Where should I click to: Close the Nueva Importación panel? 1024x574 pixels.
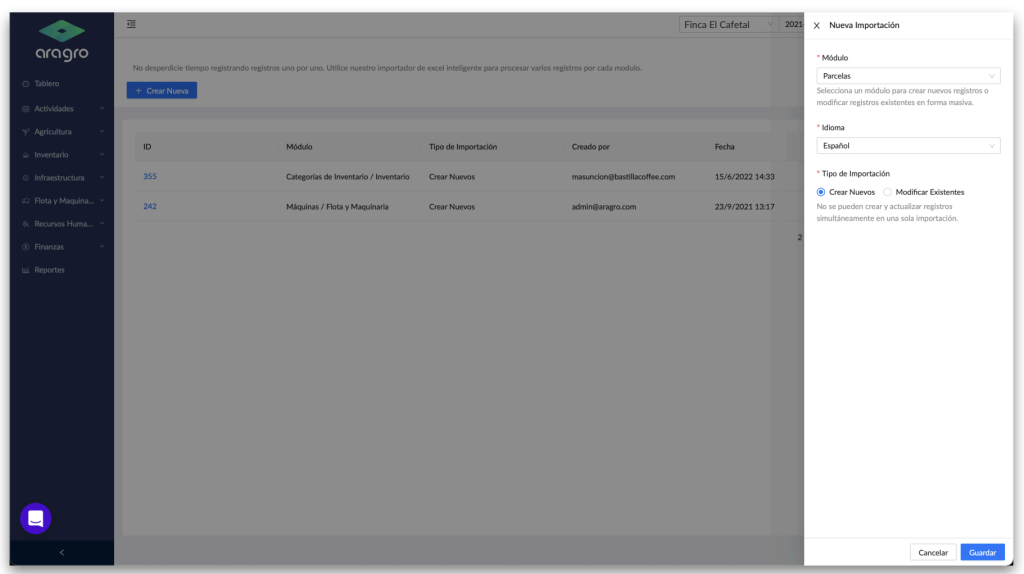click(x=816, y=25)
